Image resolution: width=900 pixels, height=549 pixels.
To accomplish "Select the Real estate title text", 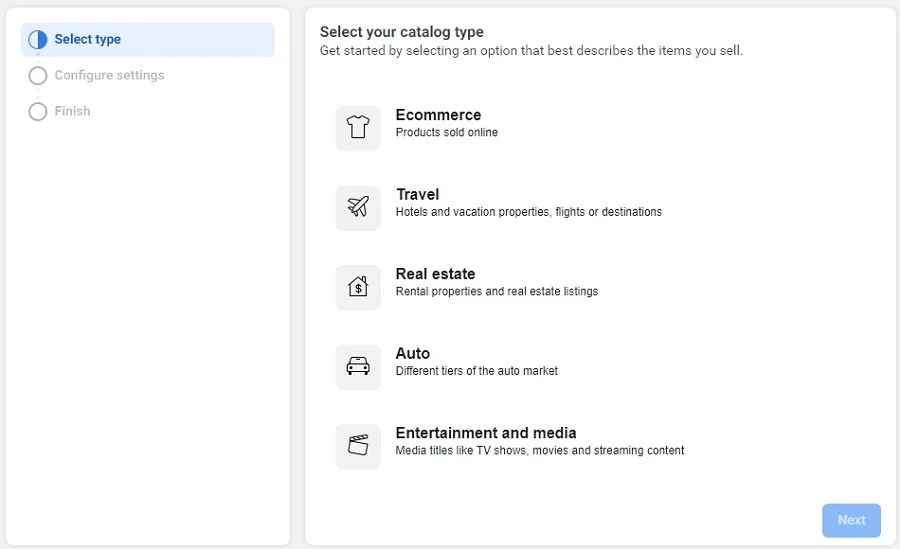I will click(435, 274).
